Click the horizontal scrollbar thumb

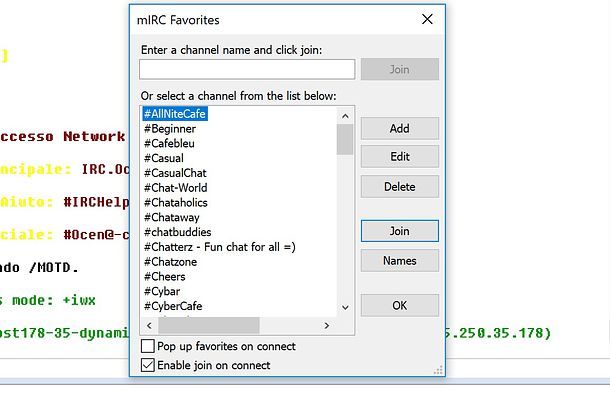[x=209, y=325]
